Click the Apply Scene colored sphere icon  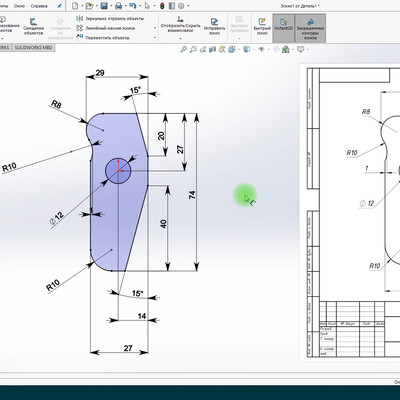click(286, 50)
